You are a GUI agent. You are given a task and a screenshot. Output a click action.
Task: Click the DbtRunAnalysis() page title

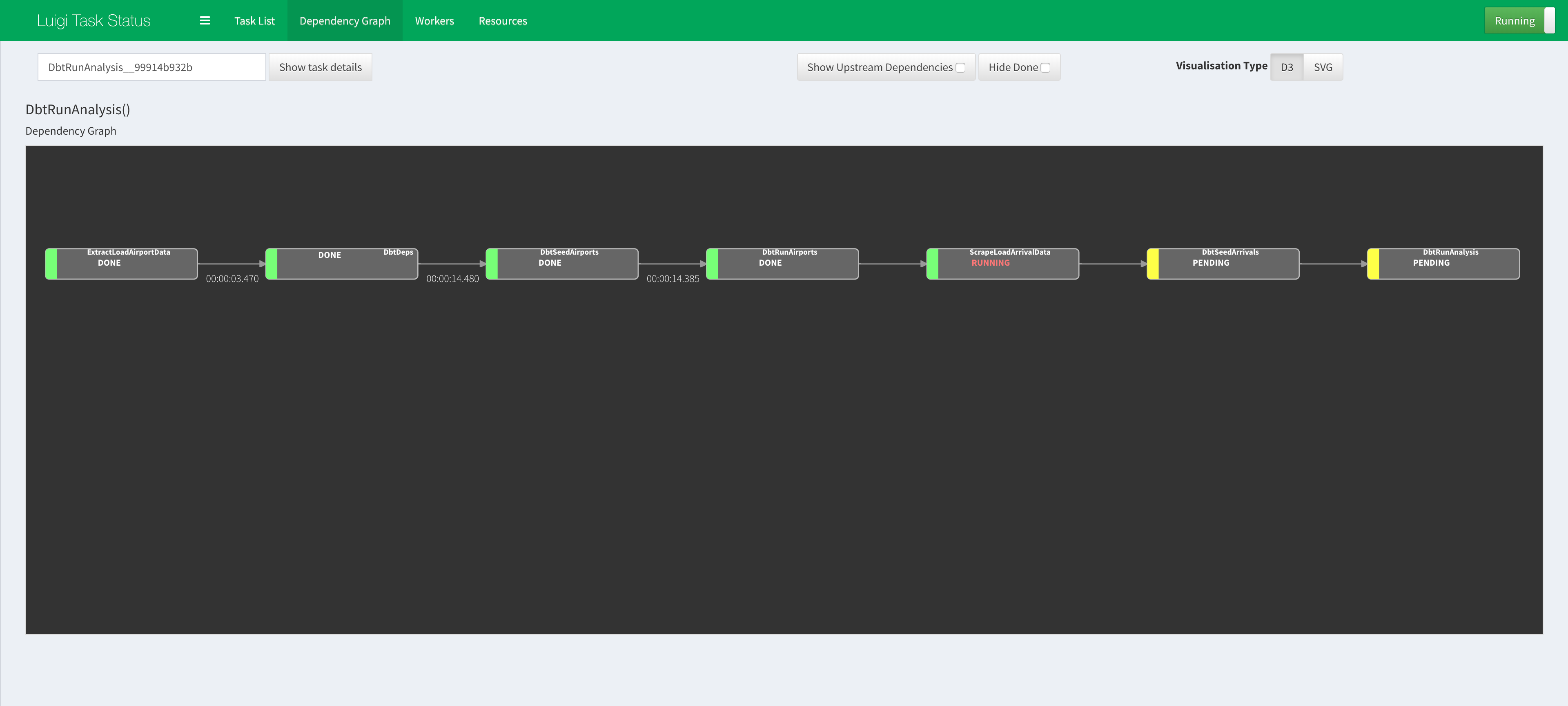pos(78,109)
